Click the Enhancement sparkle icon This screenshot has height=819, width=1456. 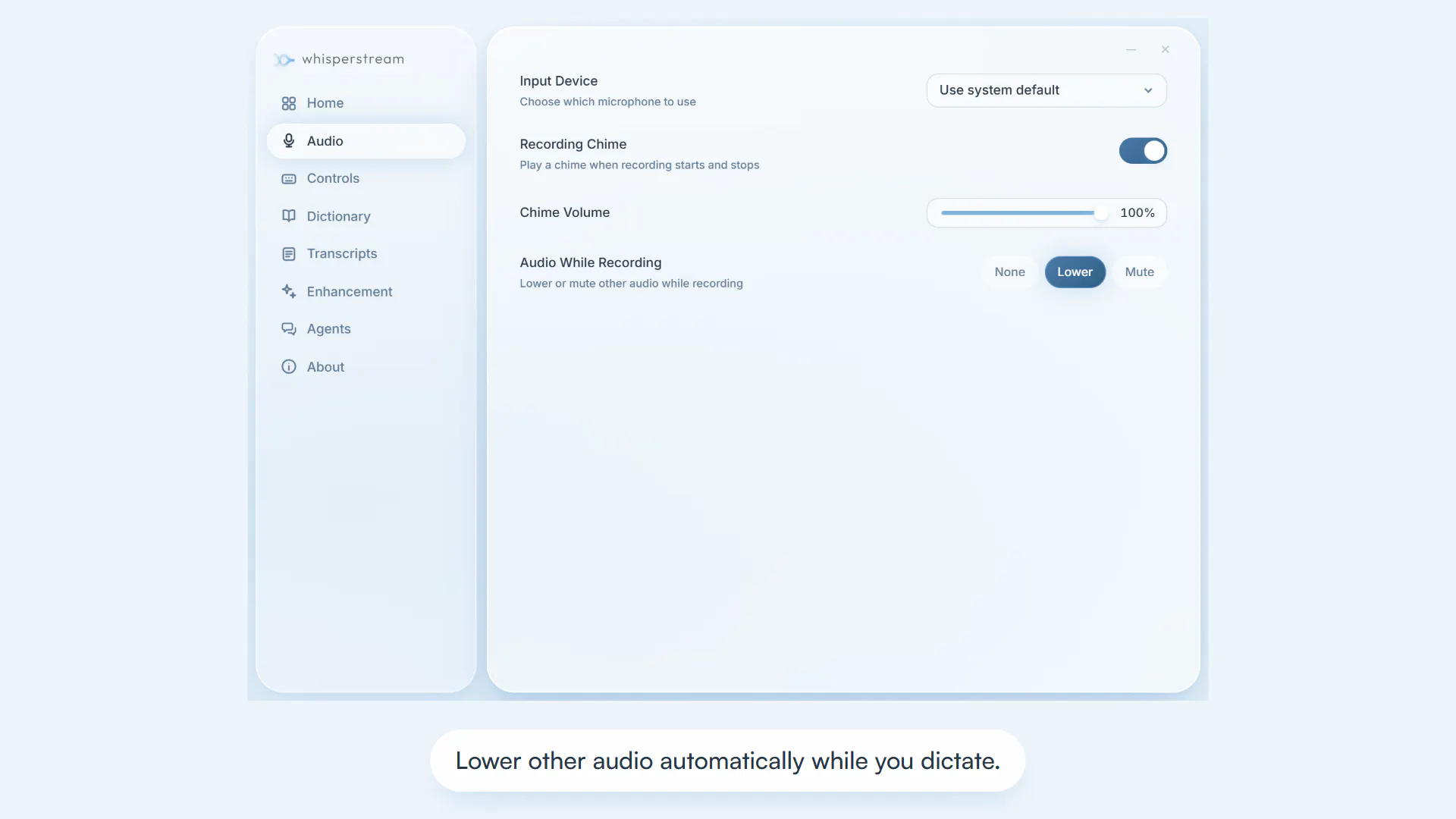pos(289,291)
